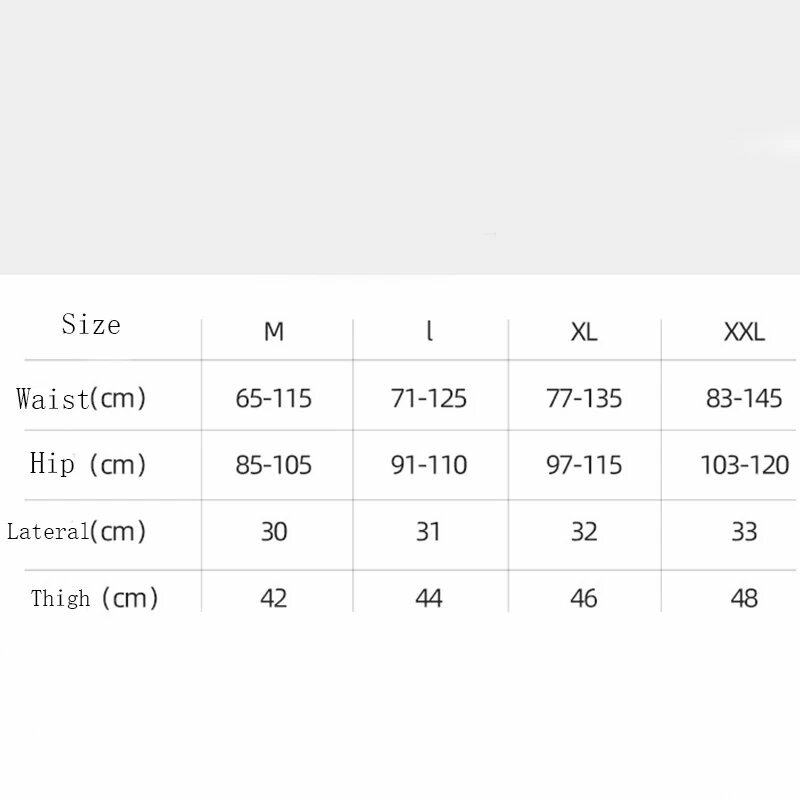Click the thigh value 42
This screenshot has height=800, width=800.
[273, 598]
